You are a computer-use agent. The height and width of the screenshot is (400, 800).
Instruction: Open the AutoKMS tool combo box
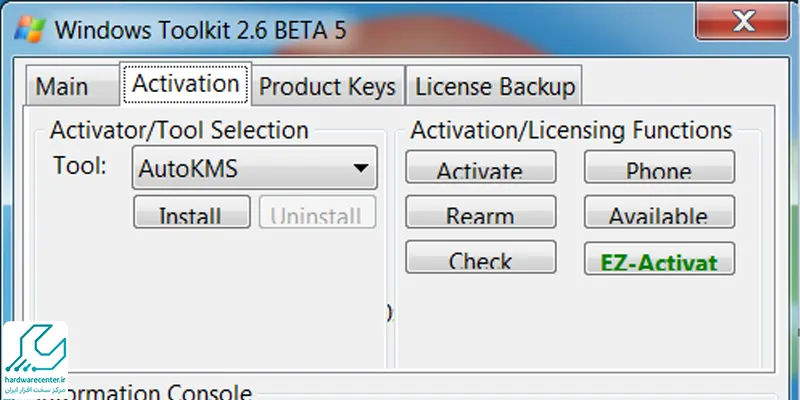point(255,168)
